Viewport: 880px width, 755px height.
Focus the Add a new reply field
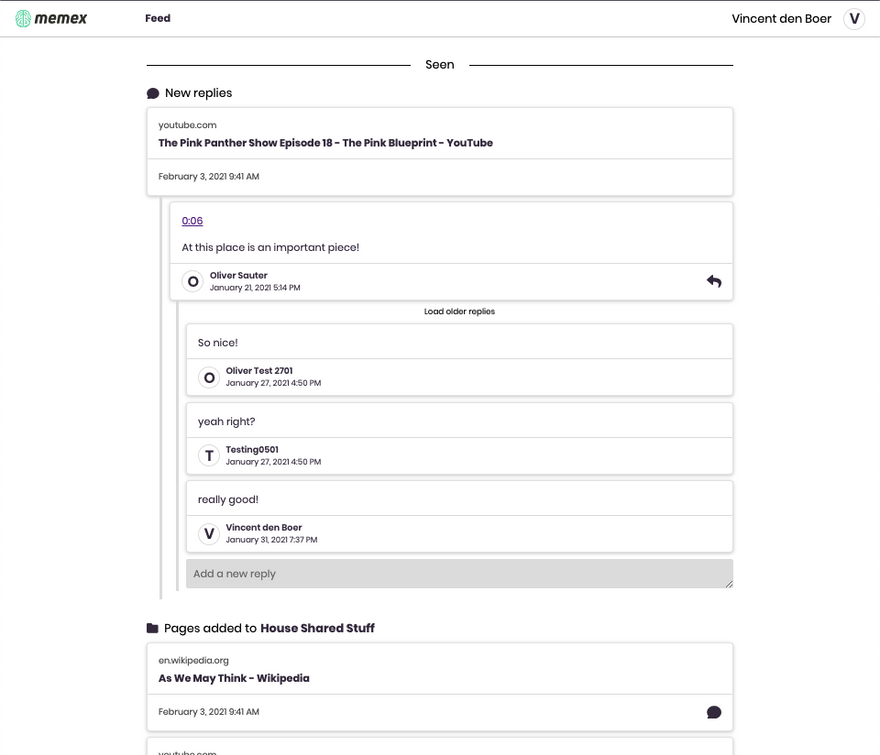coord(458,574)
